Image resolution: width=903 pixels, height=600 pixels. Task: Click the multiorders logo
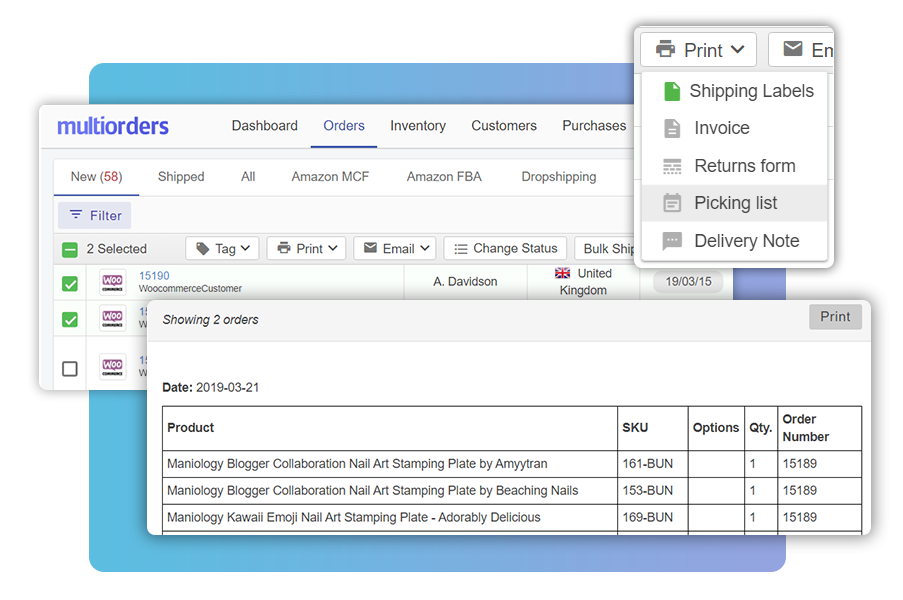click(113, 126)
